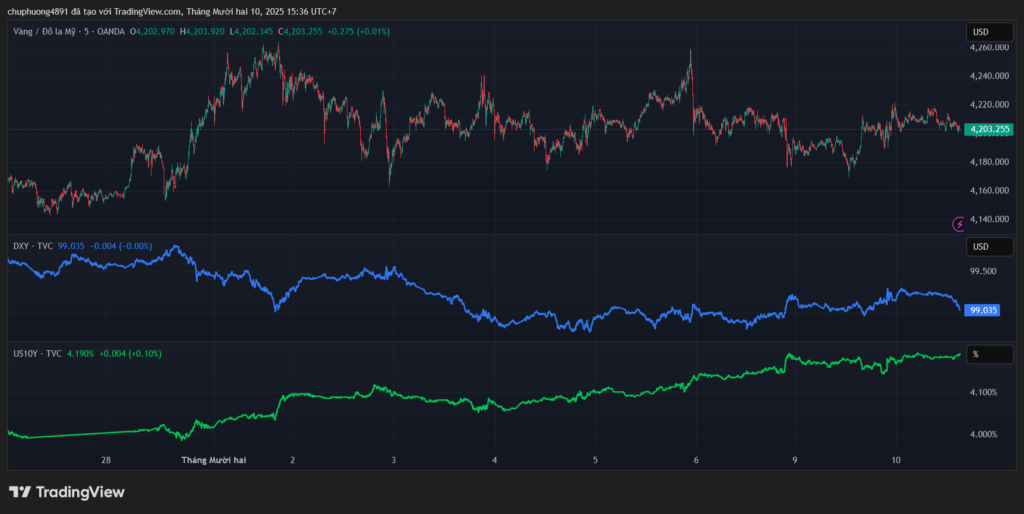
Task: Click the 4,260.000 price scale level
Action: pos(990,47)
